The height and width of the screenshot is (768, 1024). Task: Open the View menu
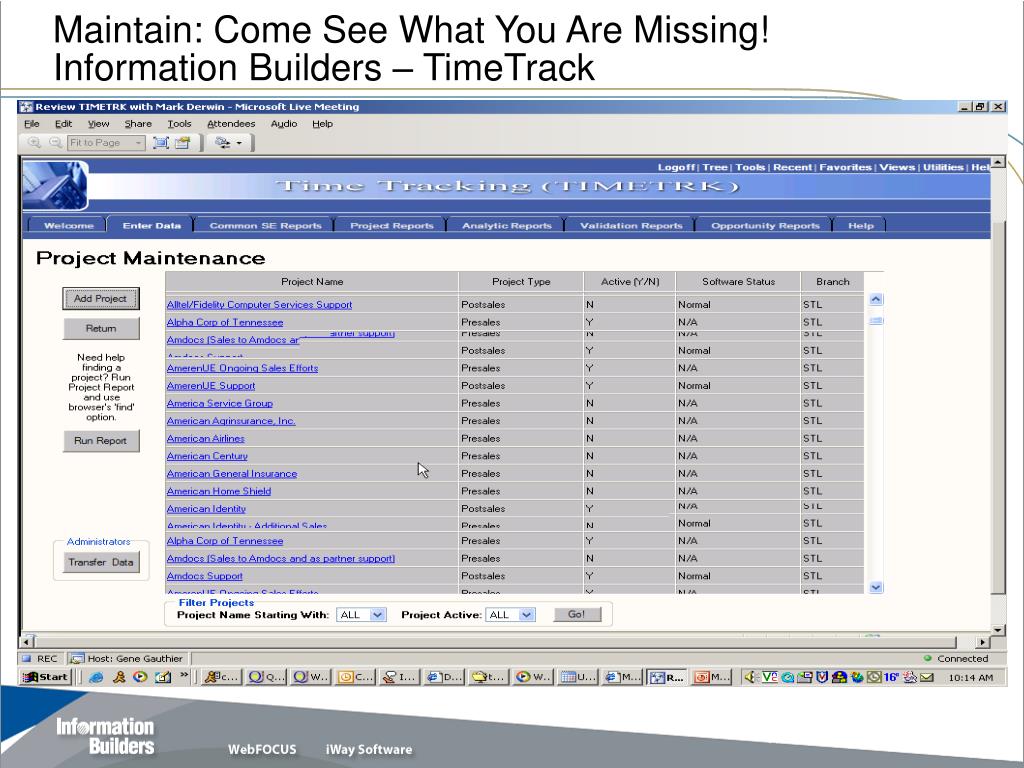click(x=99, y=123)
